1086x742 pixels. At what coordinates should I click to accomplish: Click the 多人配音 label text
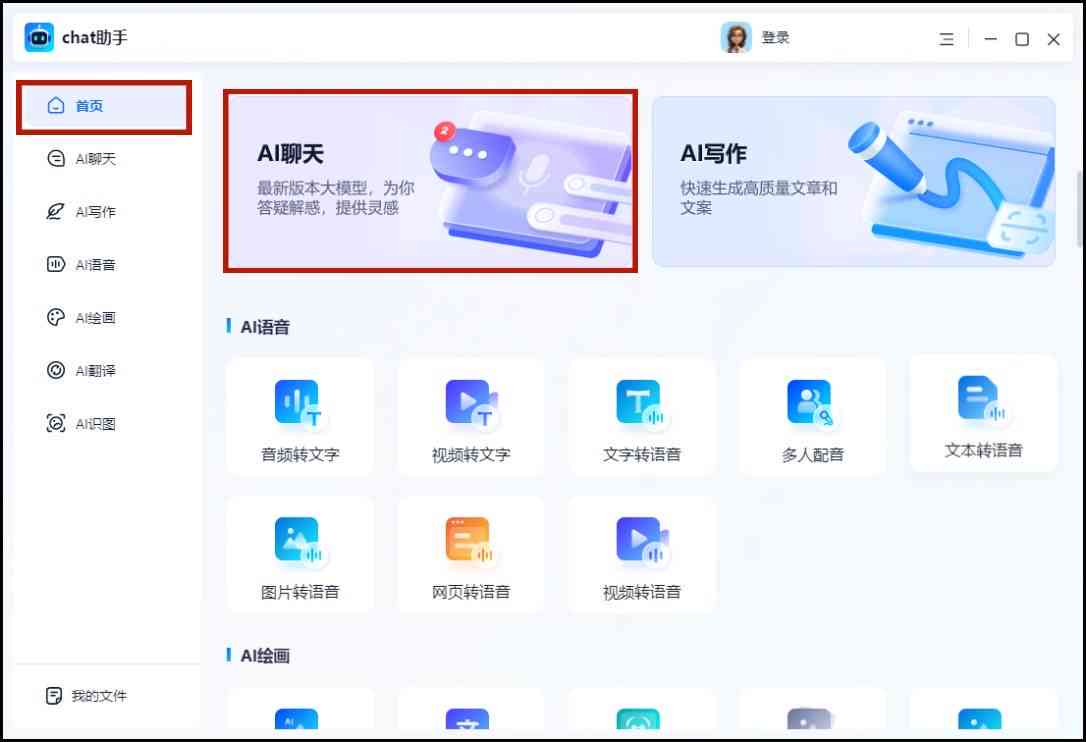click(x=812, y=454)
